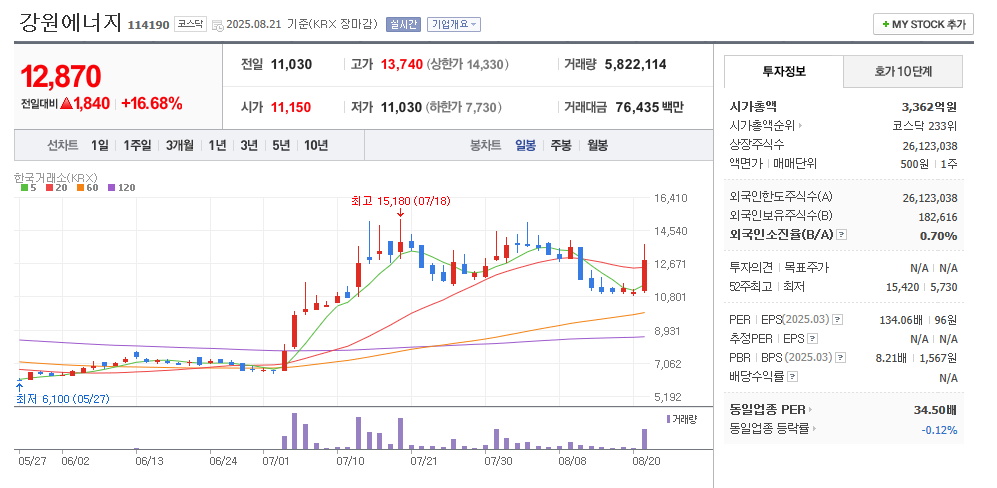Select the 1주일 line chart range

[x=137, y=145]
